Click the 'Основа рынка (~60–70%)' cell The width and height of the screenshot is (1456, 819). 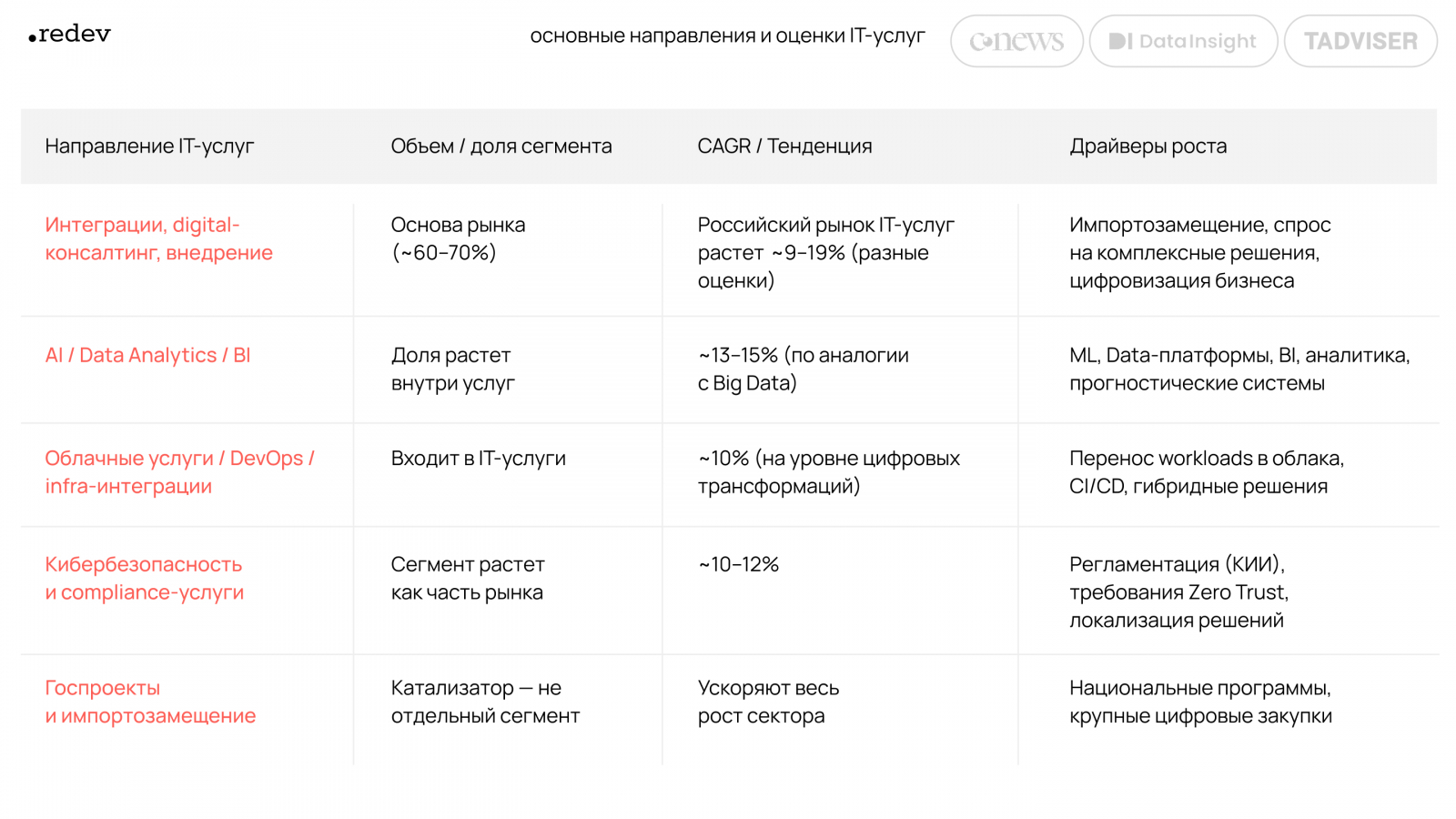click(458, 238)
